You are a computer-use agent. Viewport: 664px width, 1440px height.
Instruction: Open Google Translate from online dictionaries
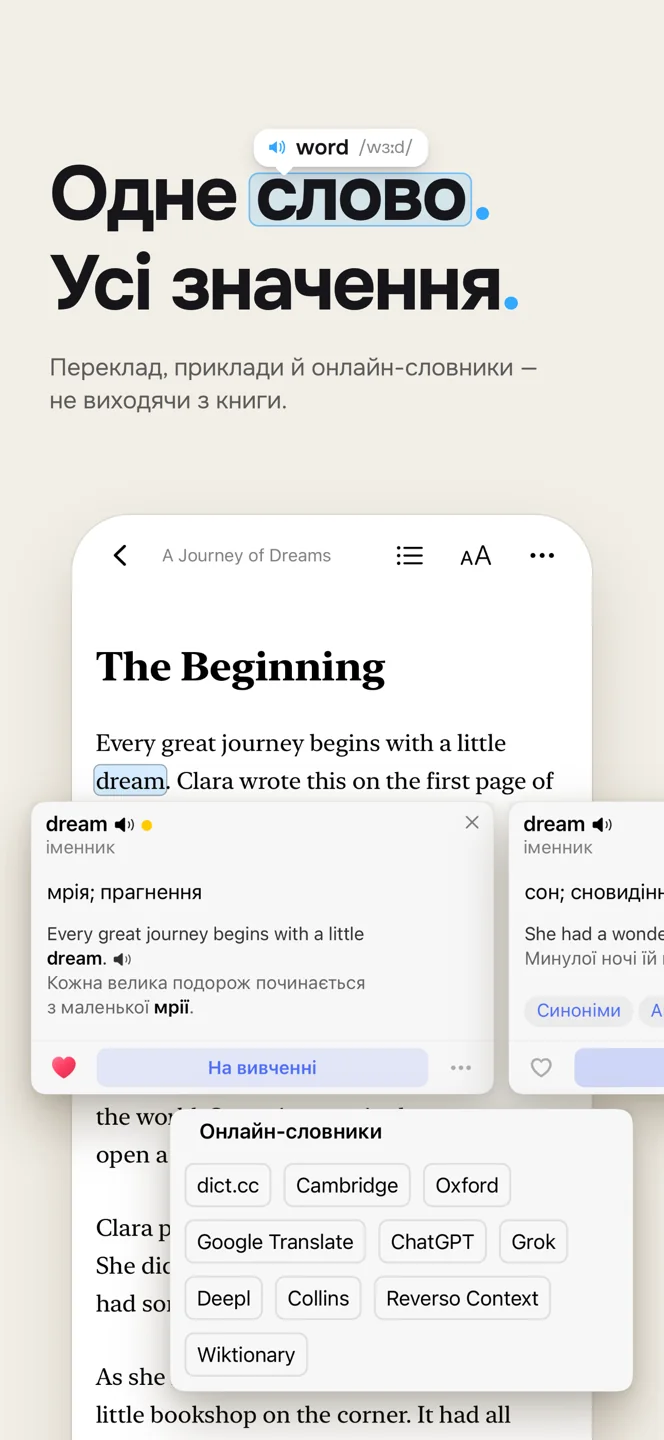click(x=275, y=1242)
